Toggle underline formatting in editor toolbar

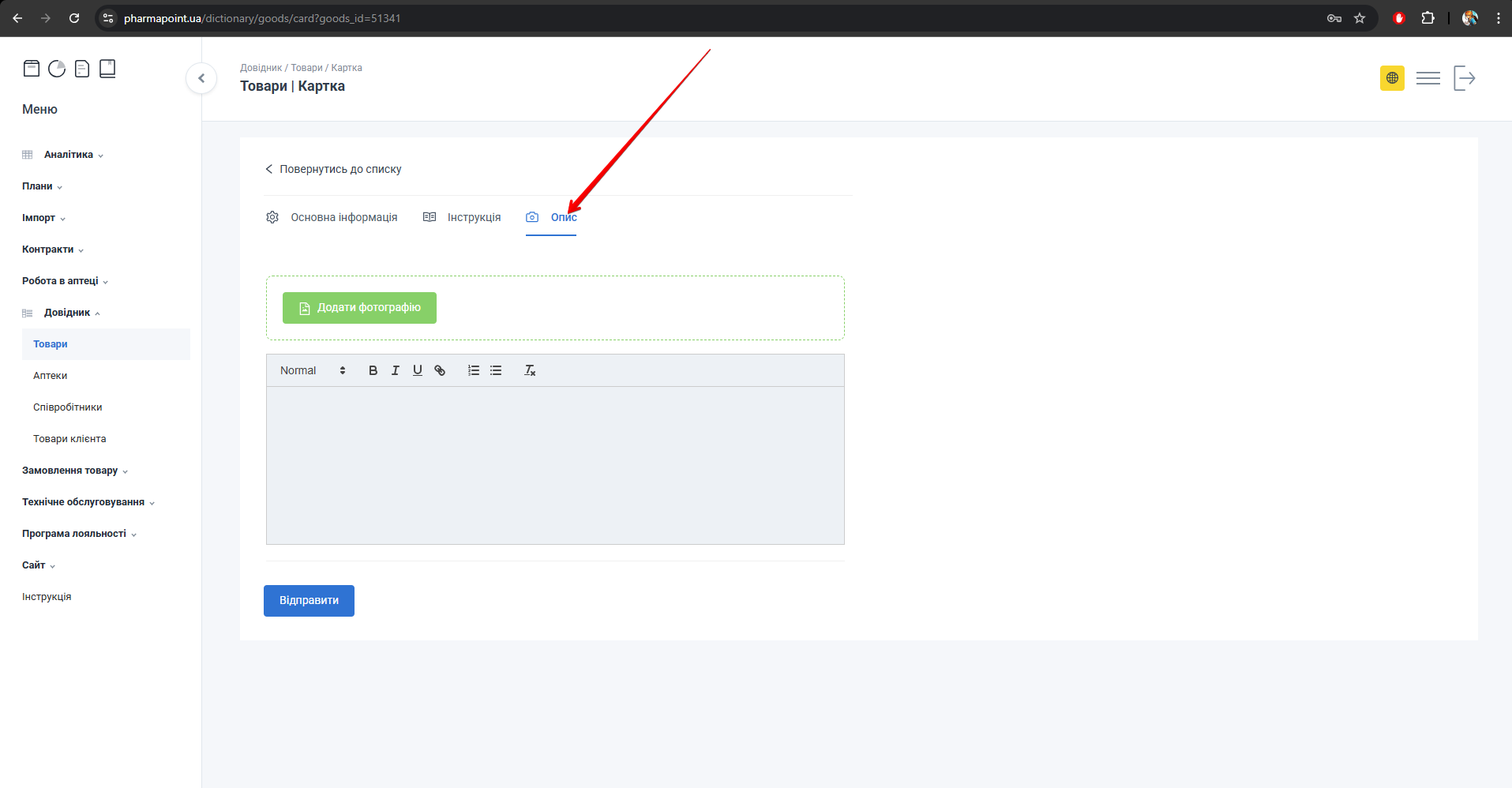418,370
